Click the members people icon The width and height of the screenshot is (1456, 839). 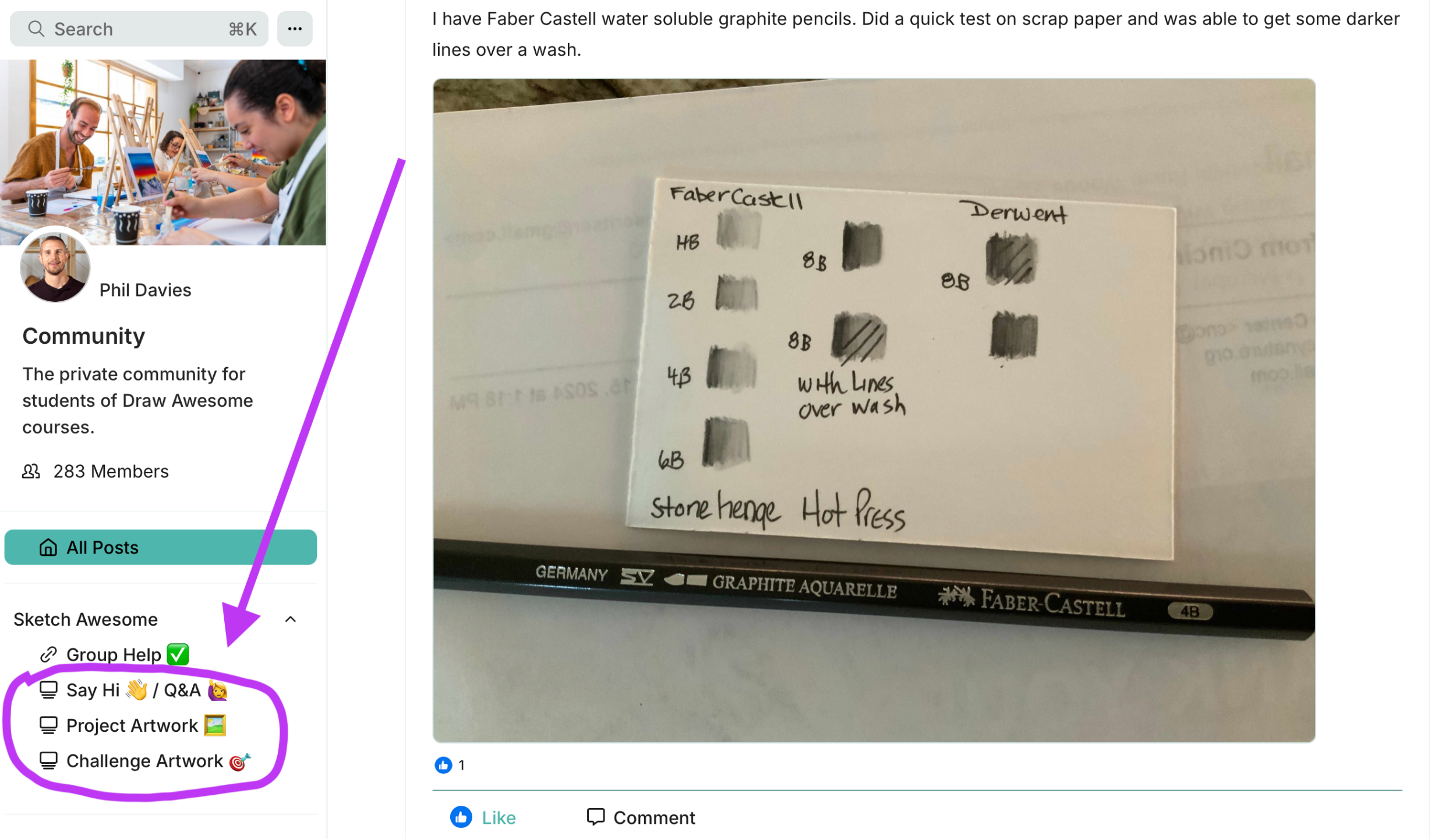click(31, 471)
